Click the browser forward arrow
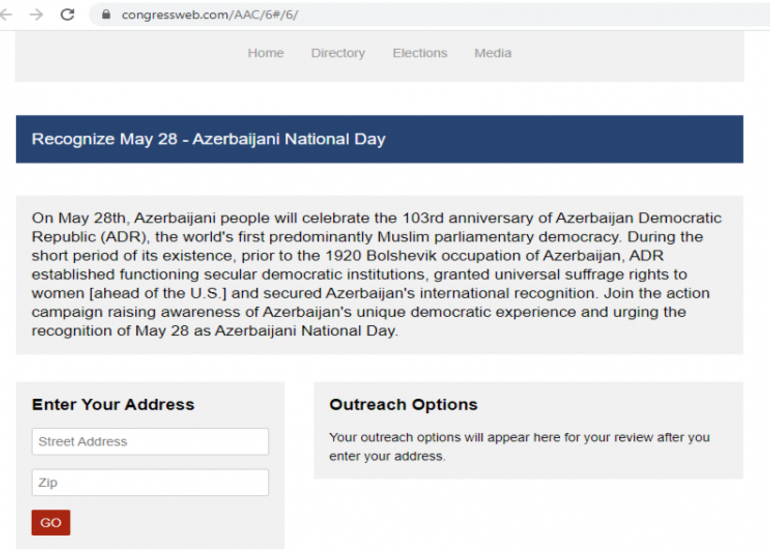The height and width of the screenshot is (550, 770). click(x=36, y=15)
